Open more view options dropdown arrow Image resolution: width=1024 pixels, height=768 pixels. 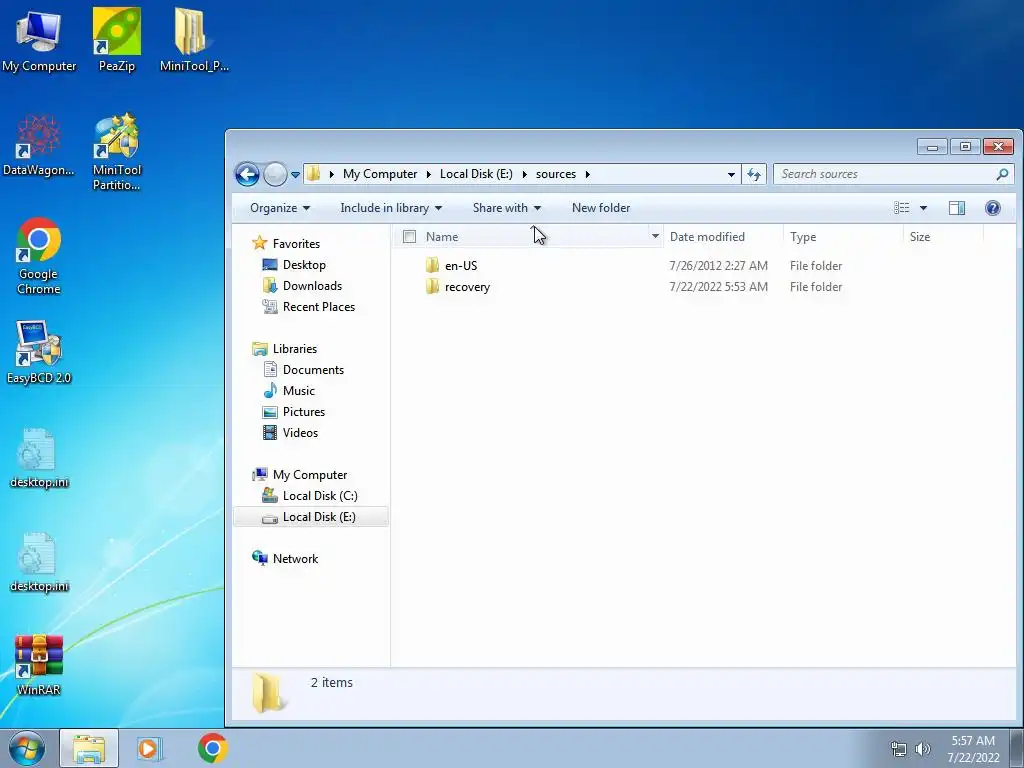click(x=923, y=208)
